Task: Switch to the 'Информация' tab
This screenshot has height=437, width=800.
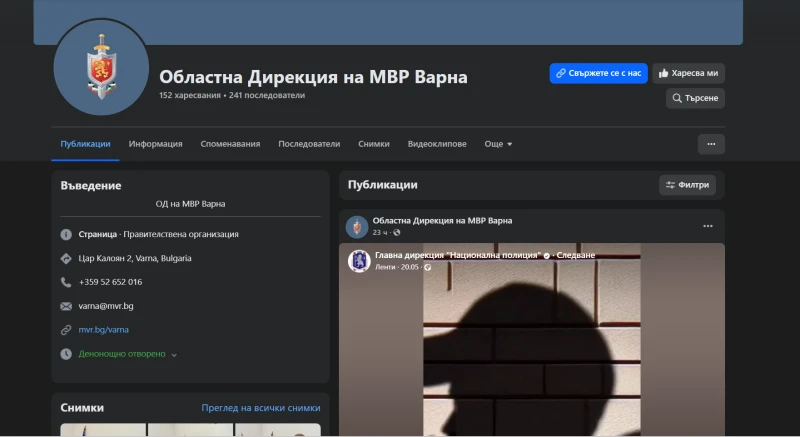Action: tap(155, 144)
